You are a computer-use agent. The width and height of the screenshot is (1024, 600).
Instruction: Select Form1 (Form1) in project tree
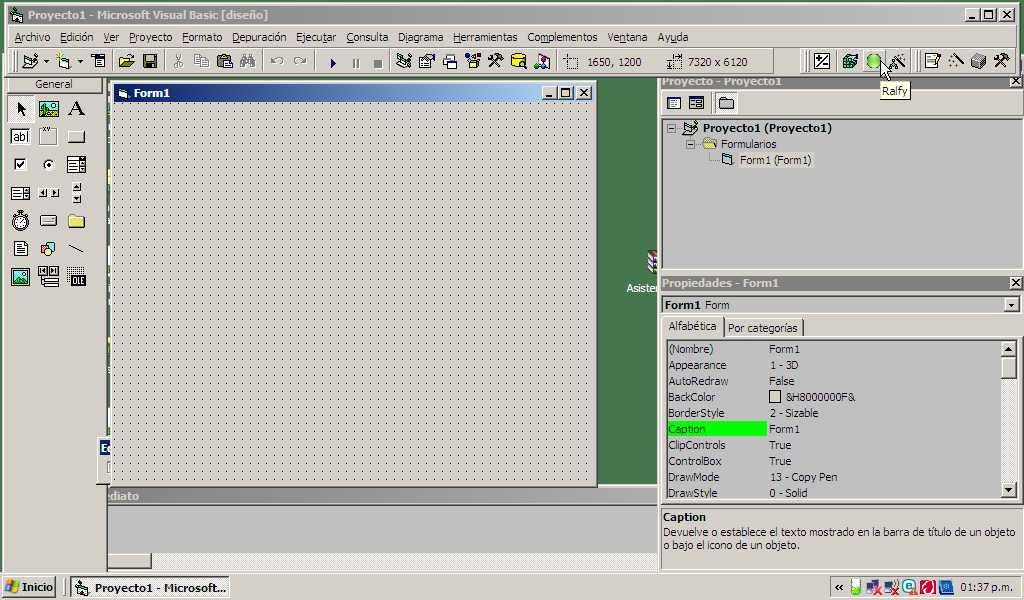[x=775, y=160]
